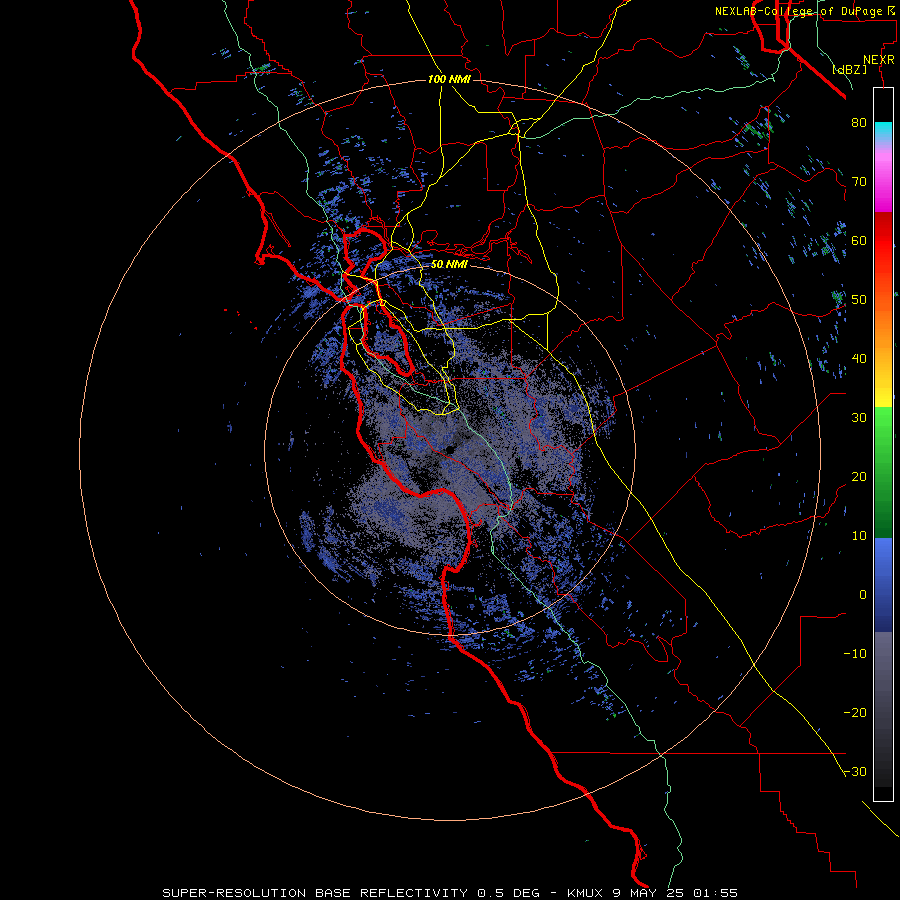Select the -30 value on the dBZ scale
Image resolution: width=900 pixels, height=900 pixels.
click(855, 772)
